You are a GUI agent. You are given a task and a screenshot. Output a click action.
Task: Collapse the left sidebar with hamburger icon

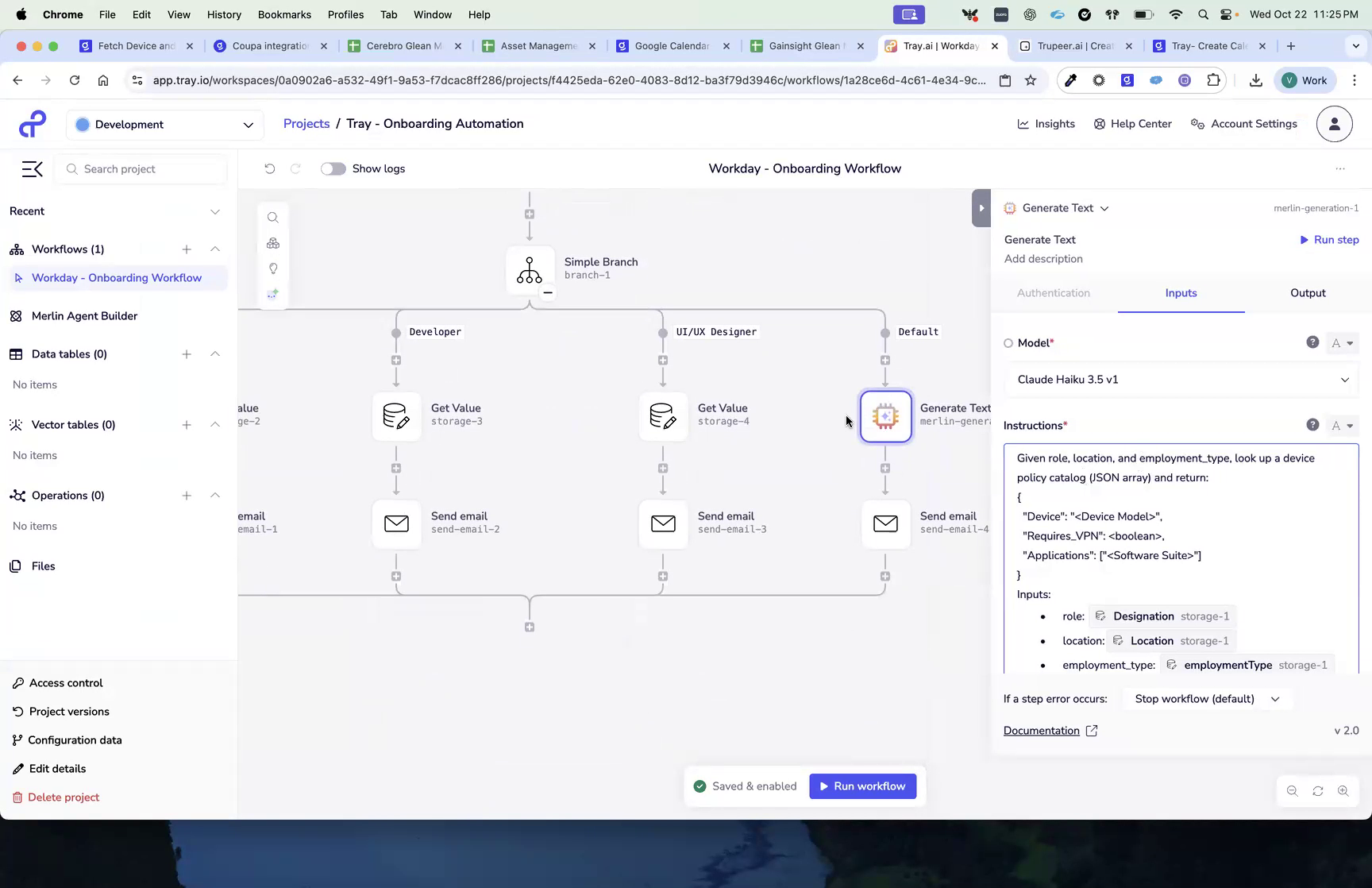(x=32, y=169)
